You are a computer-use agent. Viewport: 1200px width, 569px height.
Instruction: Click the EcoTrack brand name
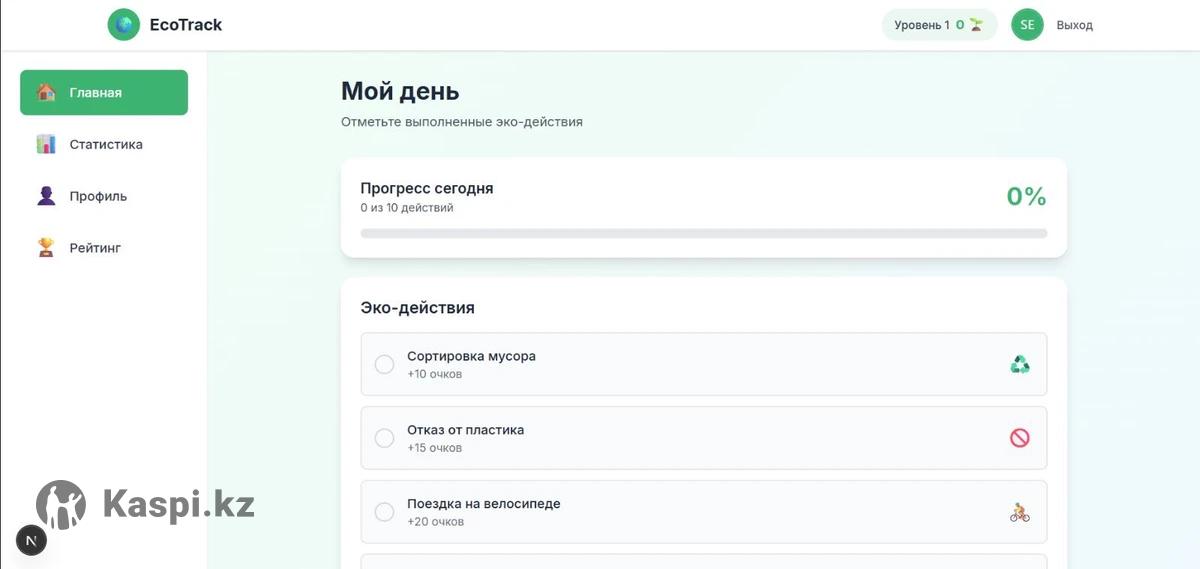coord(186,25)
